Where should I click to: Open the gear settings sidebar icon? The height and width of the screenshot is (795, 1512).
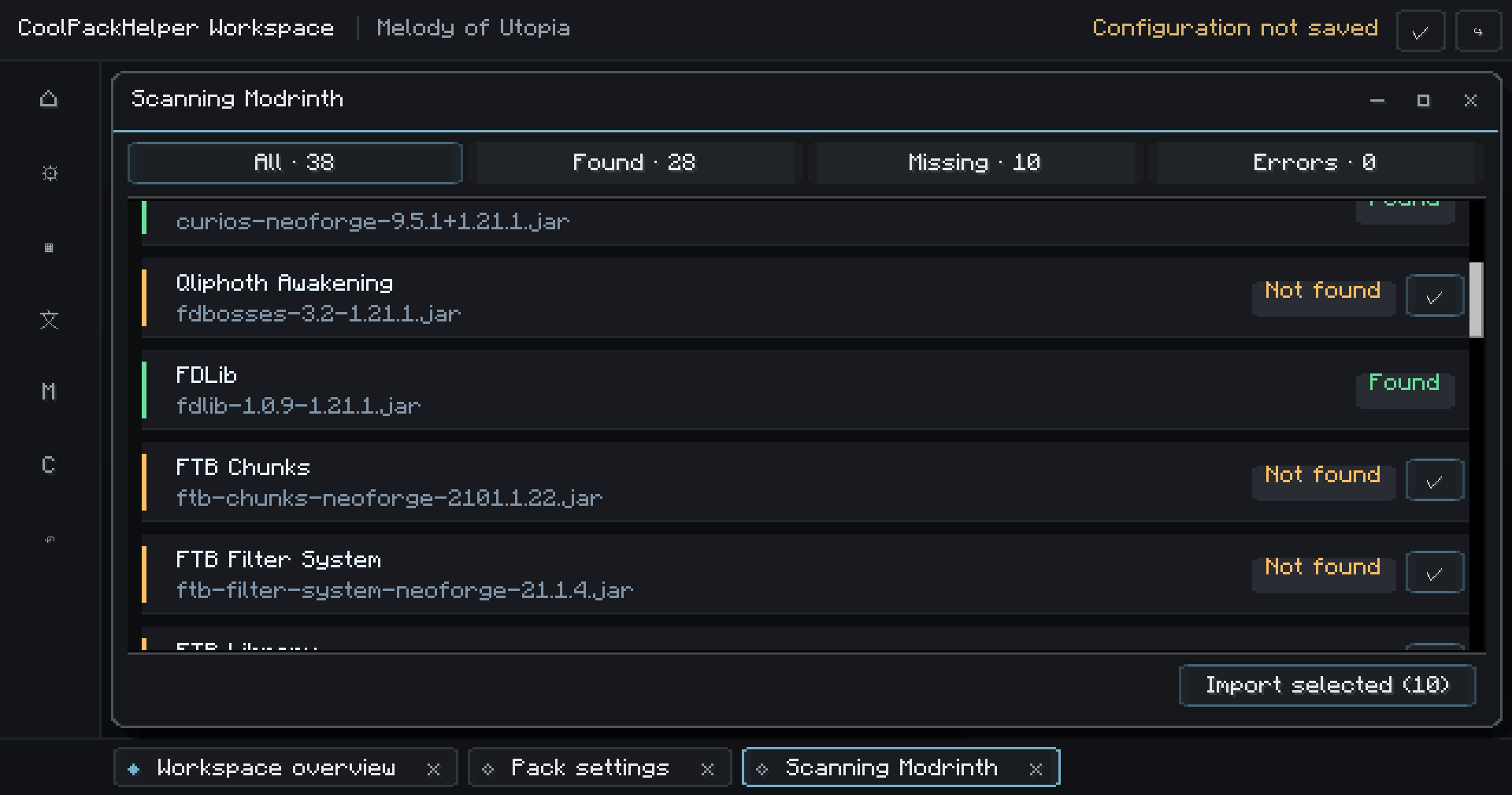coord(49,173)
